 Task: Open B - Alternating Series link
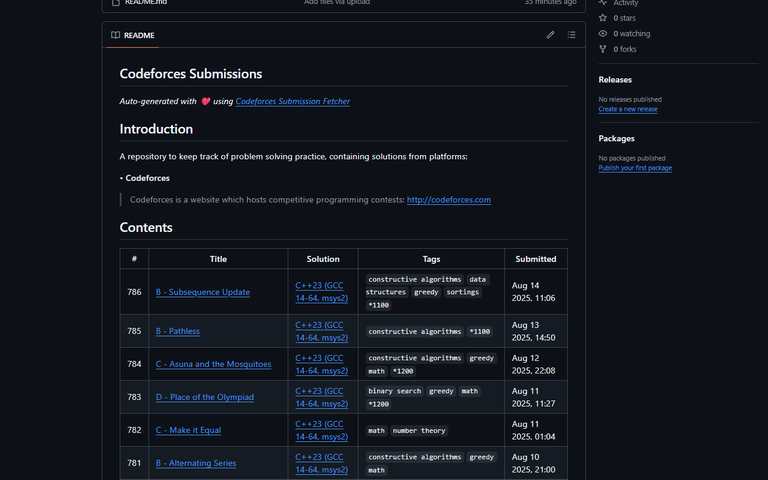[x=196, y=463]
